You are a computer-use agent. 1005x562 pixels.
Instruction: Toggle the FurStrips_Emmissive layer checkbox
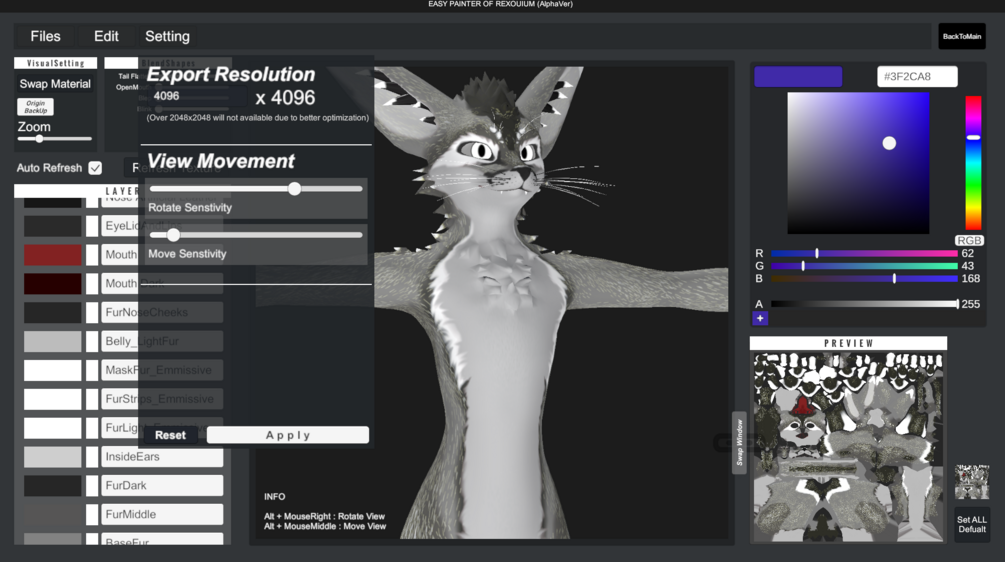coord(92,399)
